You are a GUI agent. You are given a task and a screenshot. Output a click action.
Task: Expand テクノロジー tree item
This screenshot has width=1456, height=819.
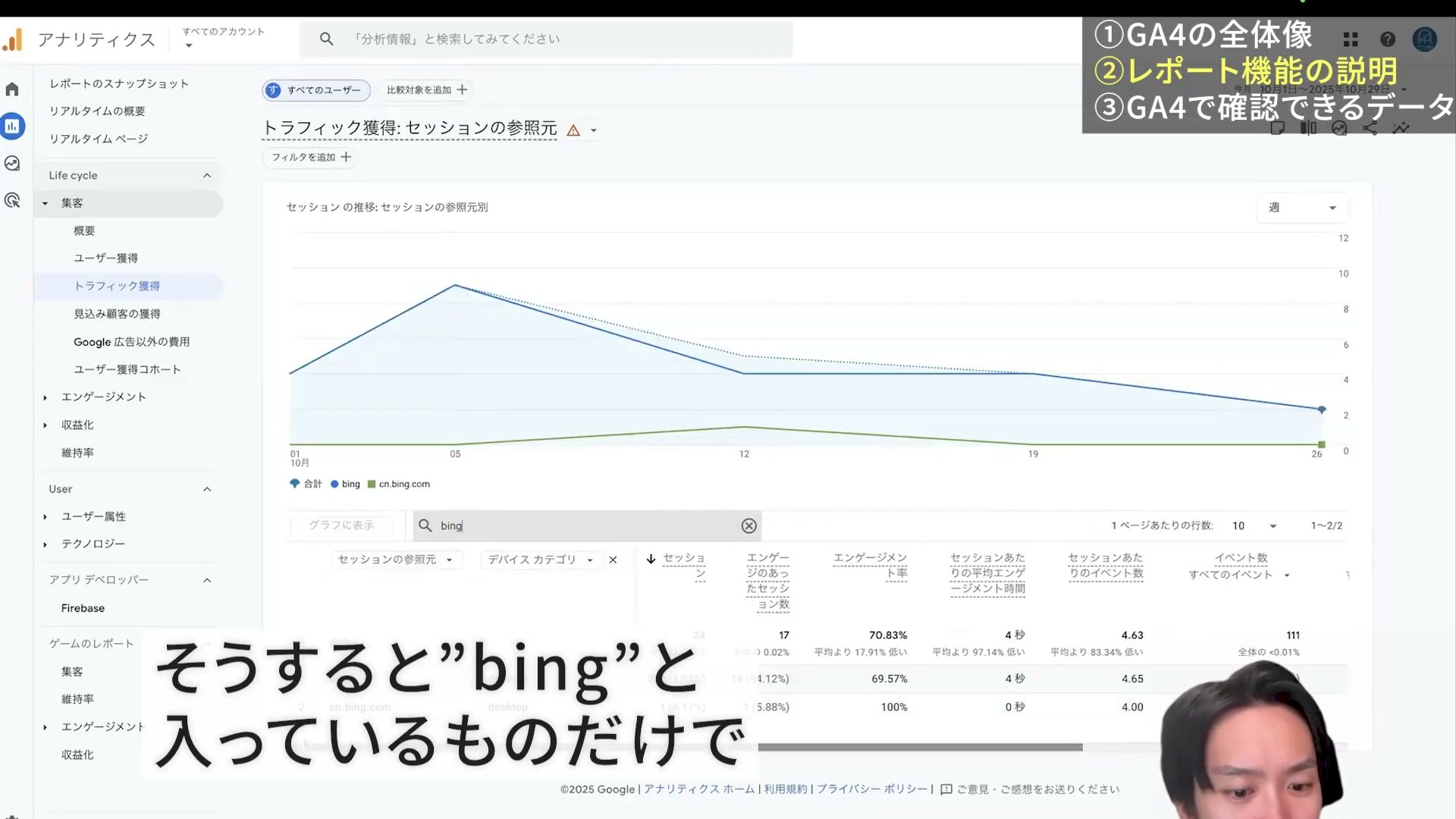45,544
